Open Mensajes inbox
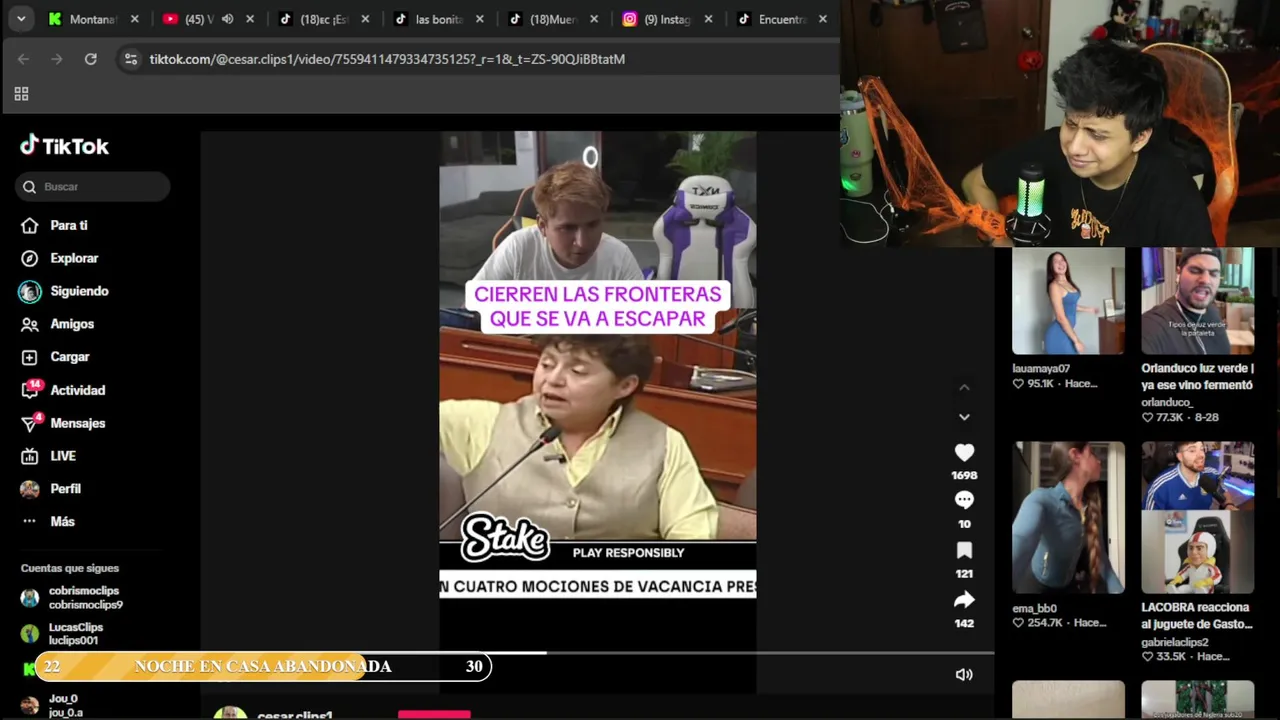Image resolution: width=1280 pixels, height=720 pixels. (x=63, y=423)
